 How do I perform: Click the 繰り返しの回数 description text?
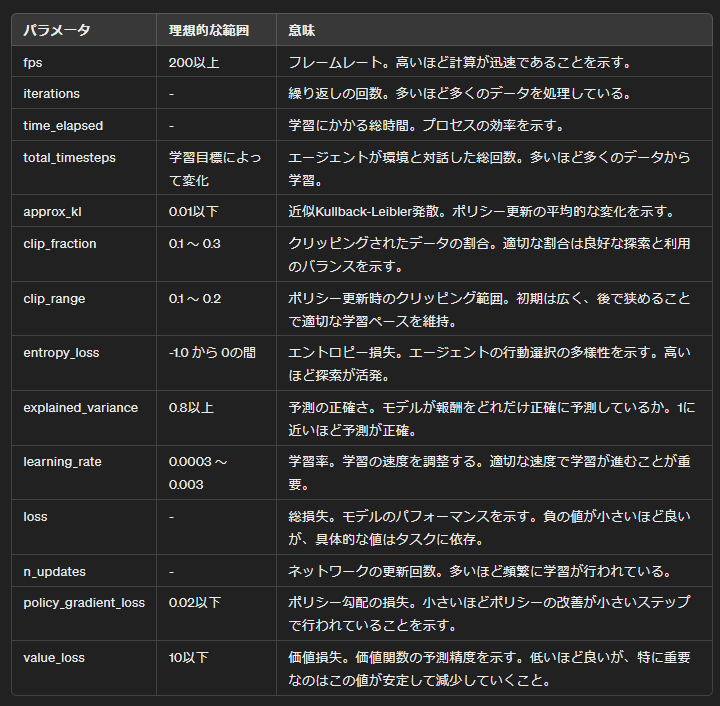[460, 94]
